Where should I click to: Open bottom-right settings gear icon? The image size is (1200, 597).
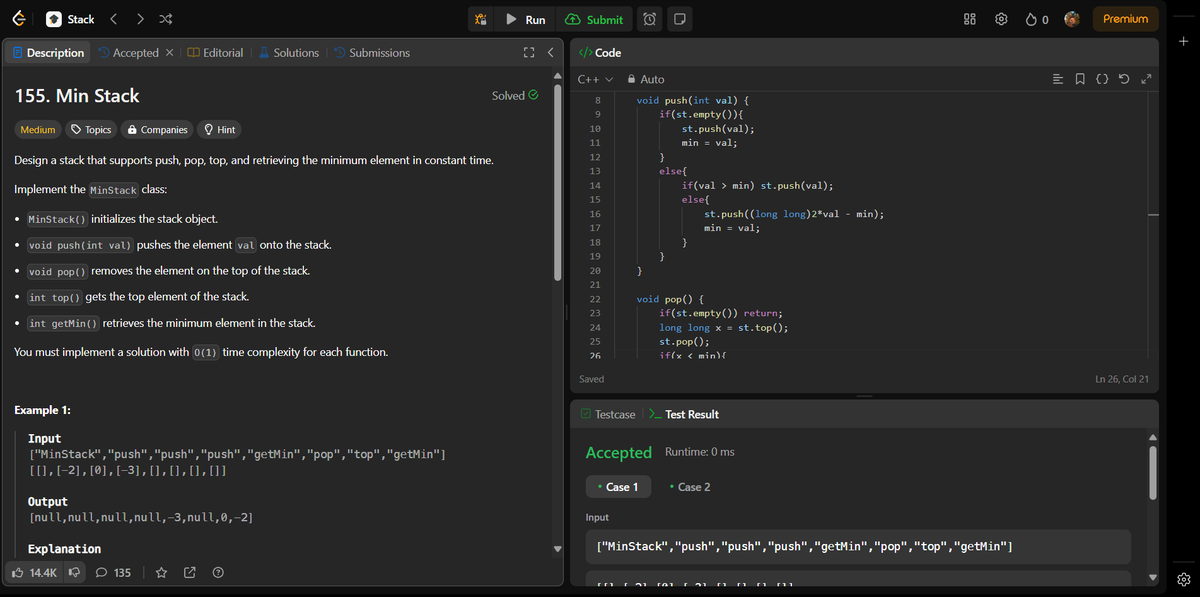[1184, 579]
